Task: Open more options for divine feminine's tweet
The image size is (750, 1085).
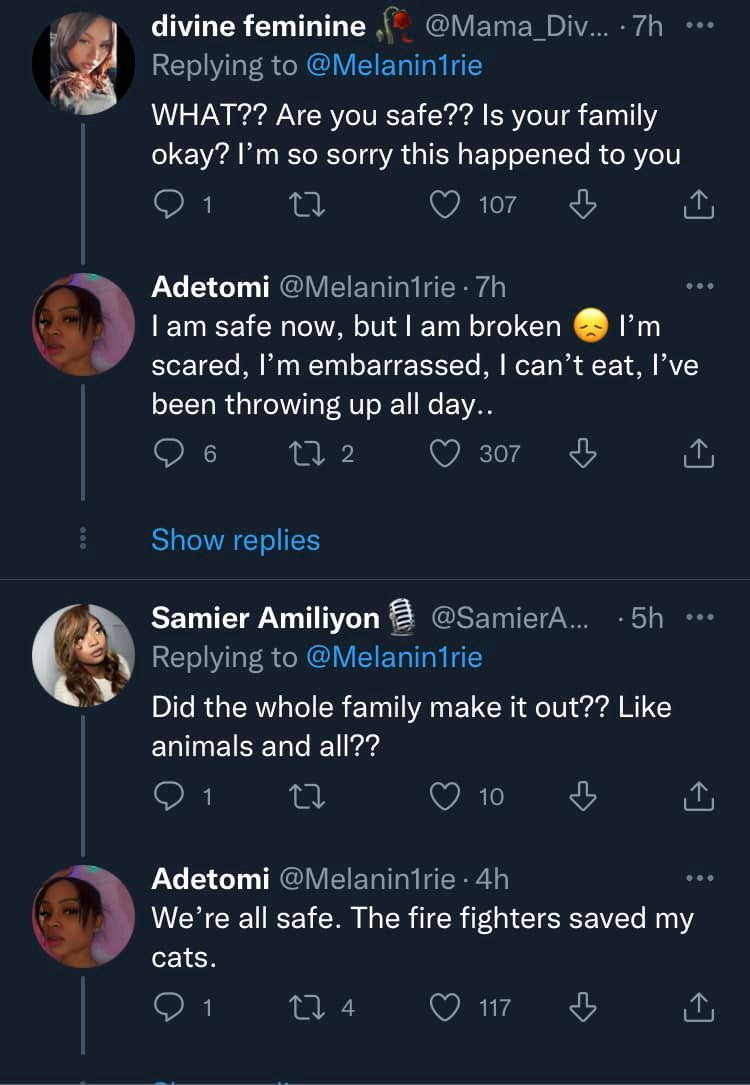Action: [x=700, y=27]
